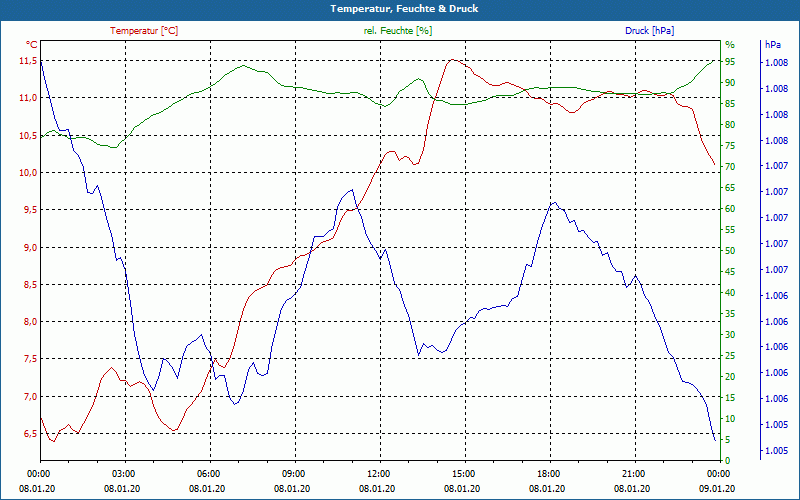Click the '18:00' time axis label

547,474
